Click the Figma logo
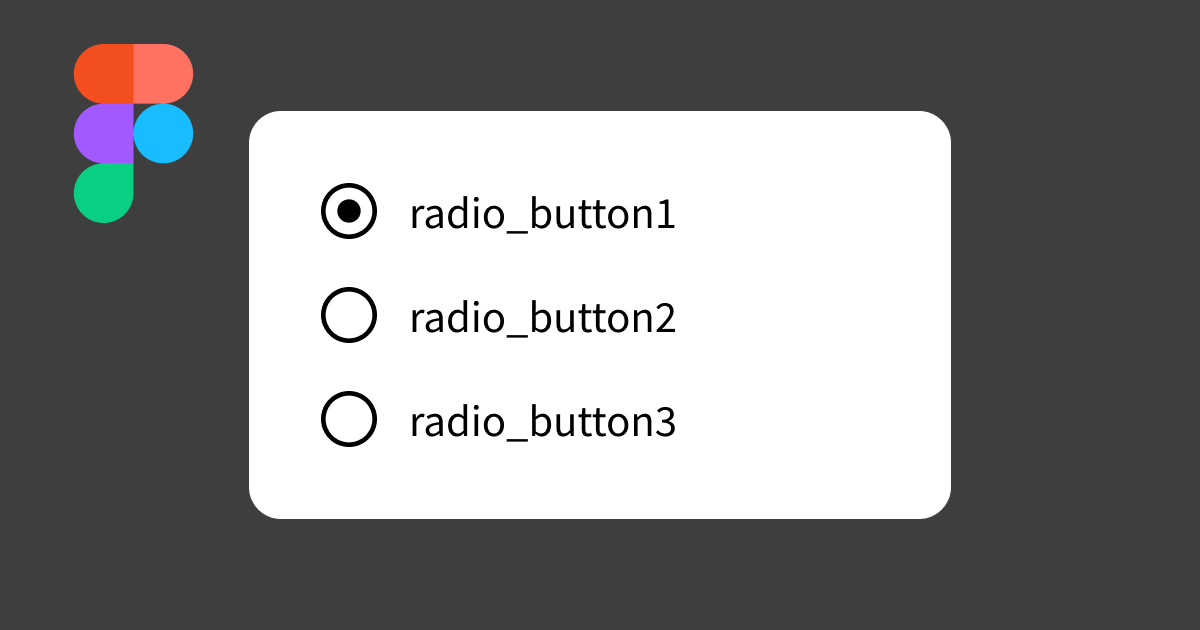This screenshot has width=1200, height=630. tap(133, 132)
